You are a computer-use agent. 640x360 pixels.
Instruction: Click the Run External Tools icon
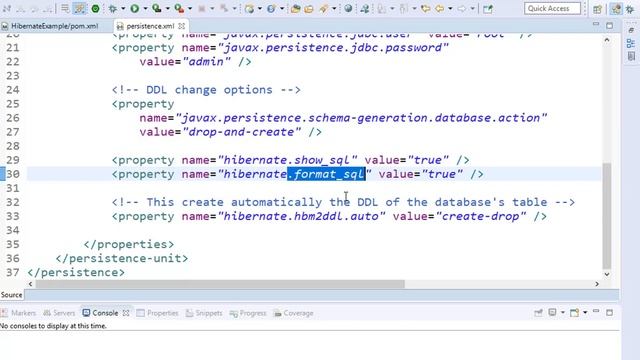pyautogui.click(x=179, y=8)
